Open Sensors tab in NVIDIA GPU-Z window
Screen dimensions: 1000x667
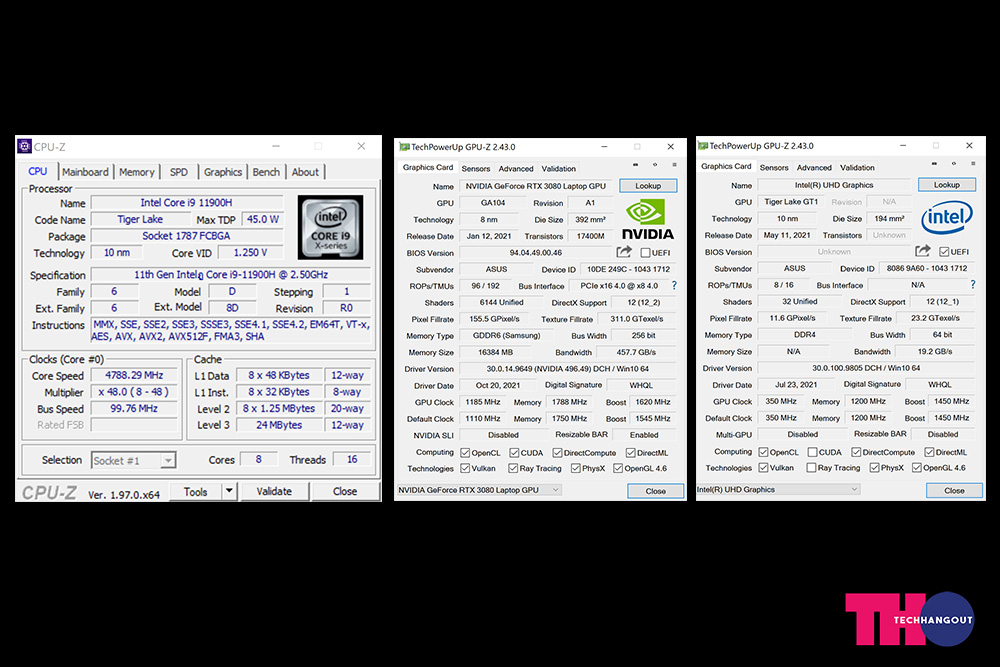click(476, 169)
